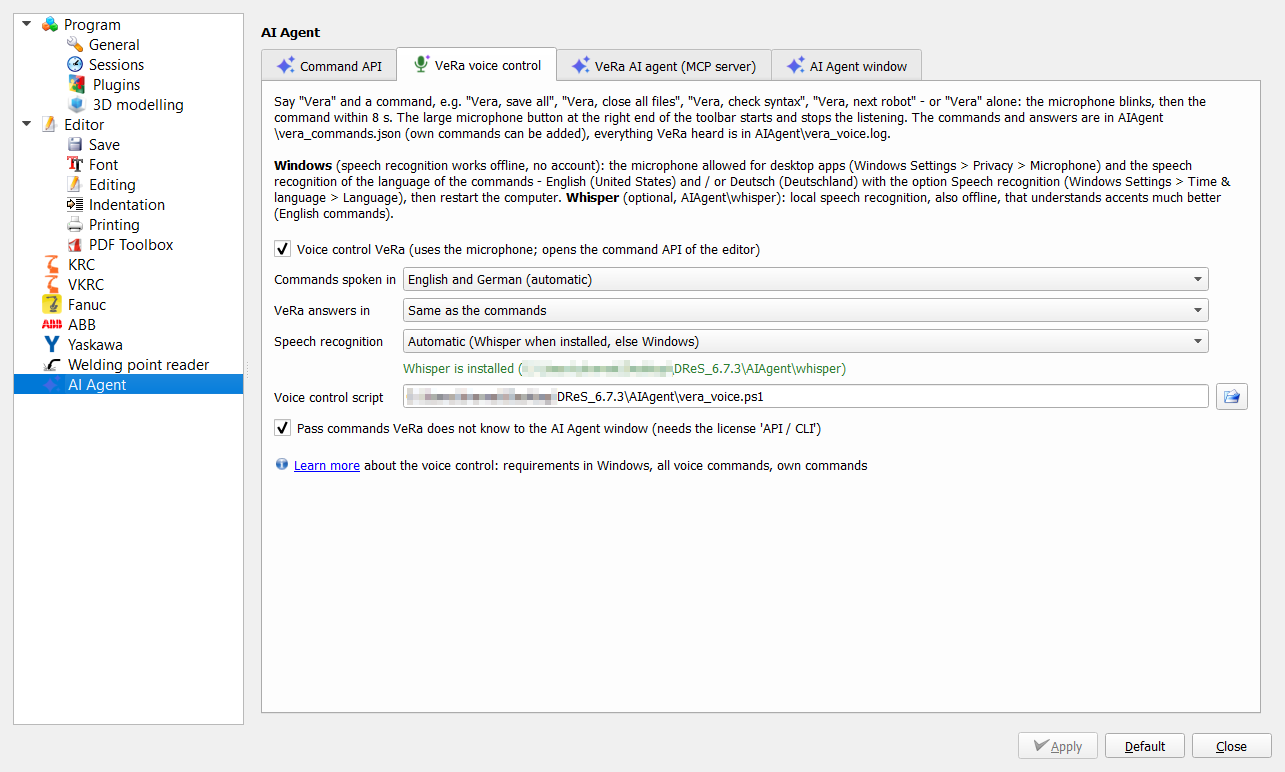This screenshot has width=1285, height=772.
Task: Select the ABB logo icon
Action: click(52, 325)
